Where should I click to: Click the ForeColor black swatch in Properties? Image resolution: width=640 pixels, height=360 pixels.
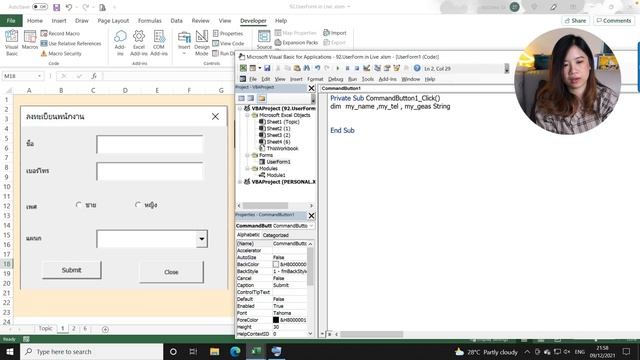(x=276, y=320)
